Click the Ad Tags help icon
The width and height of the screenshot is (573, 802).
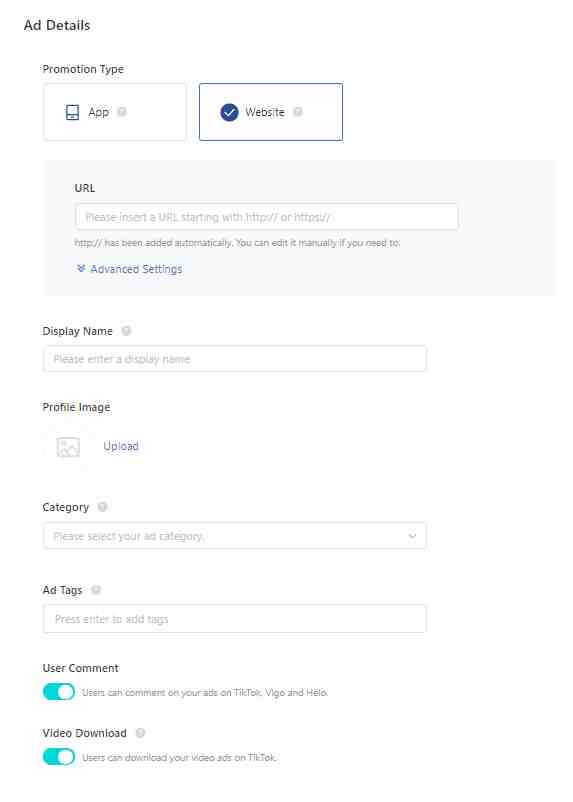pyautogui.click(x=96, y=590)
